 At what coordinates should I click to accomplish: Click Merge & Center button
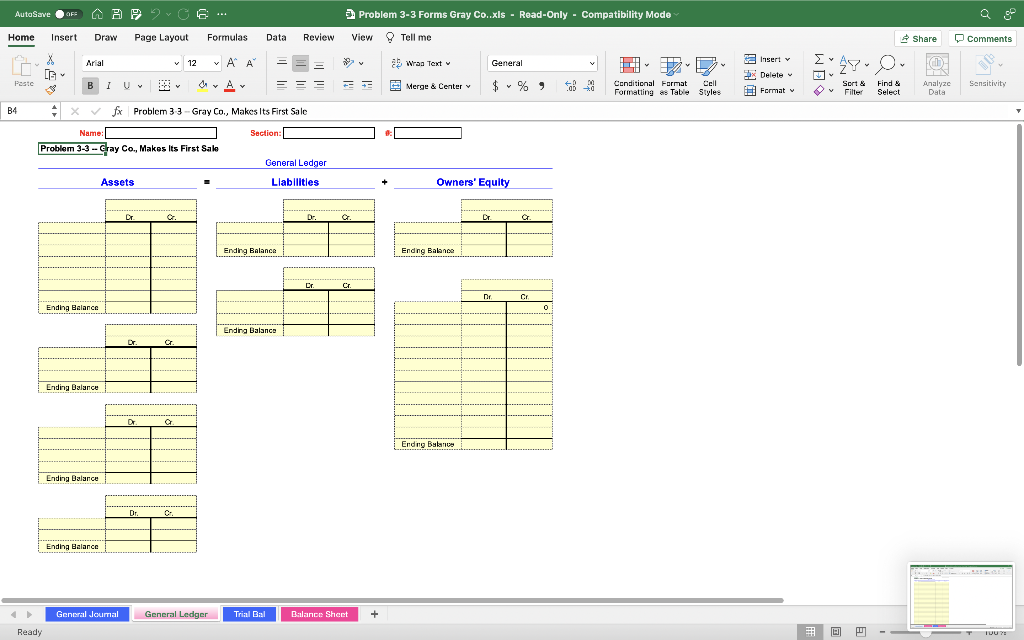point(430,86)
